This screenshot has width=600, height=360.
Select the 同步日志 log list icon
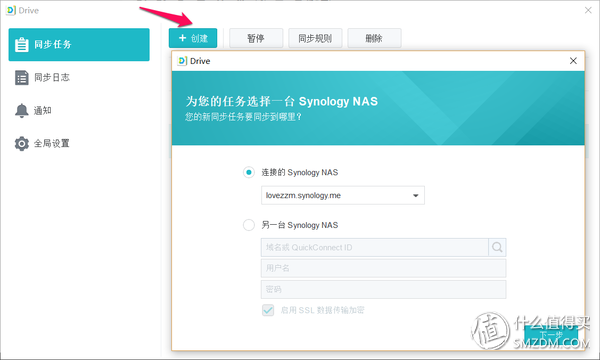21,78
